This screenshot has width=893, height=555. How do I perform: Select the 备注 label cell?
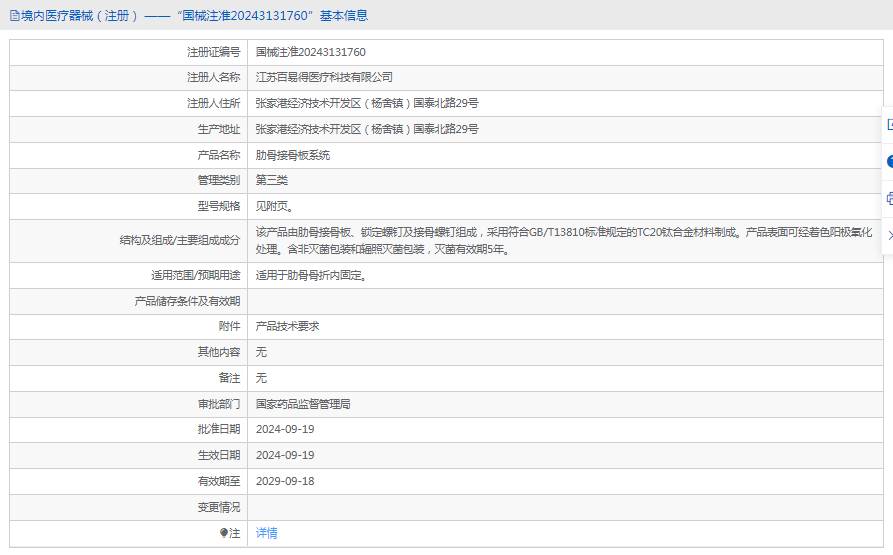pyautogui.click(x=129, y=379)
